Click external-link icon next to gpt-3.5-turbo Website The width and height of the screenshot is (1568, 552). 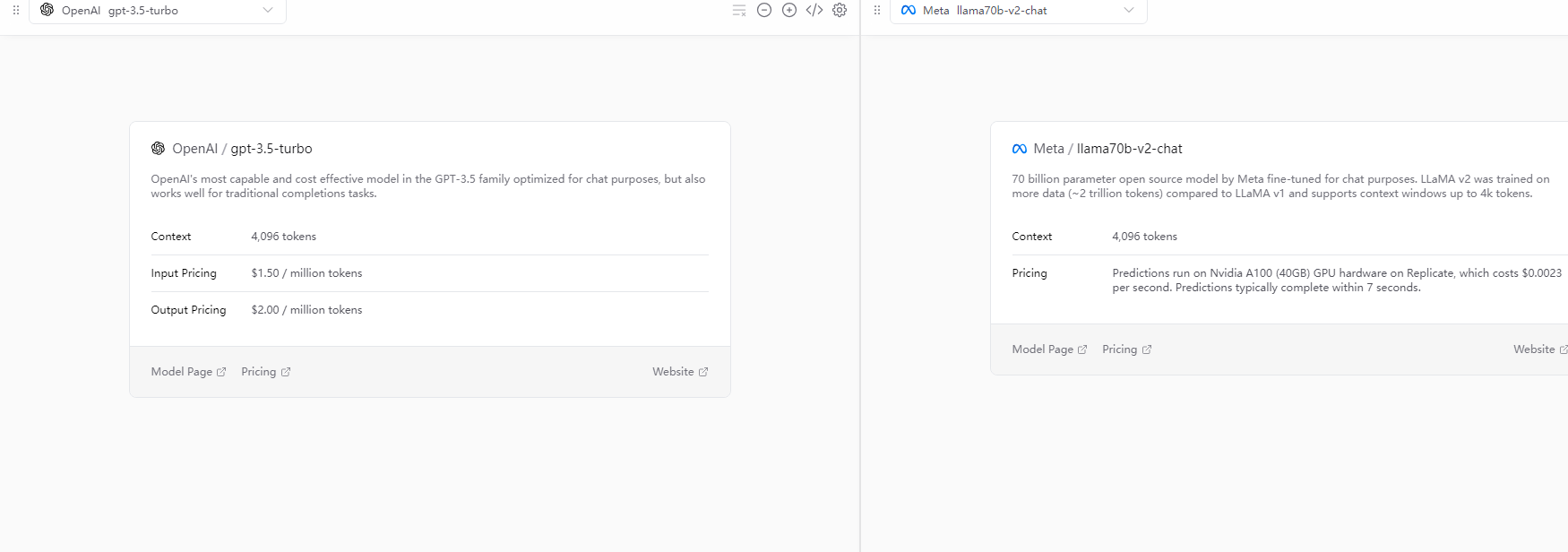[703, 372]
